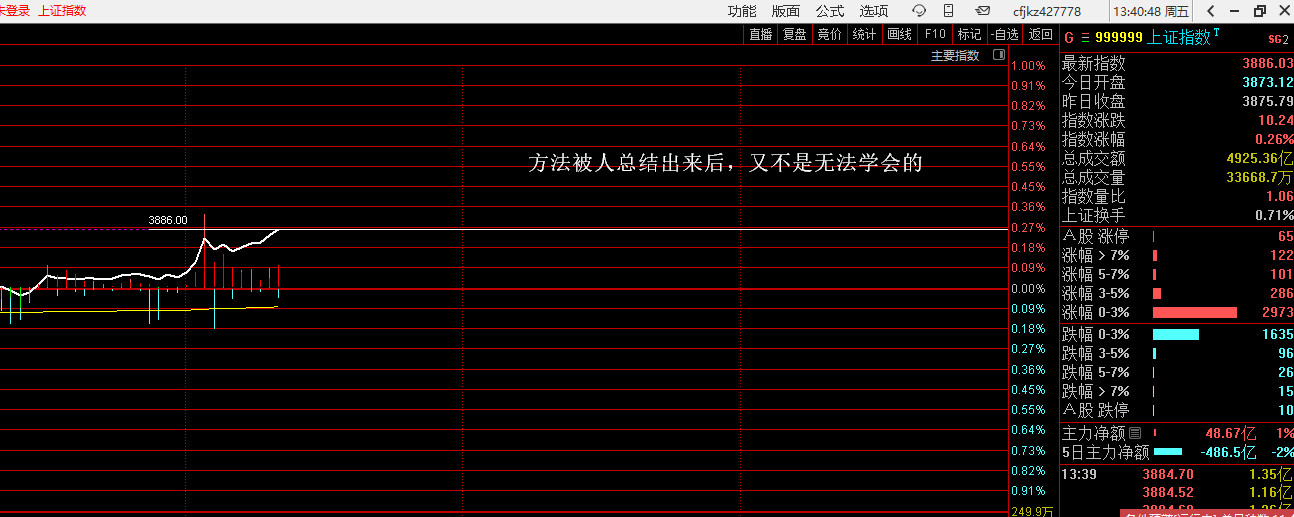Toggle the panel icon beside 主要指数
This screenshot has width=1294, height=517.
pyautogui.click(x=998, y=56)
